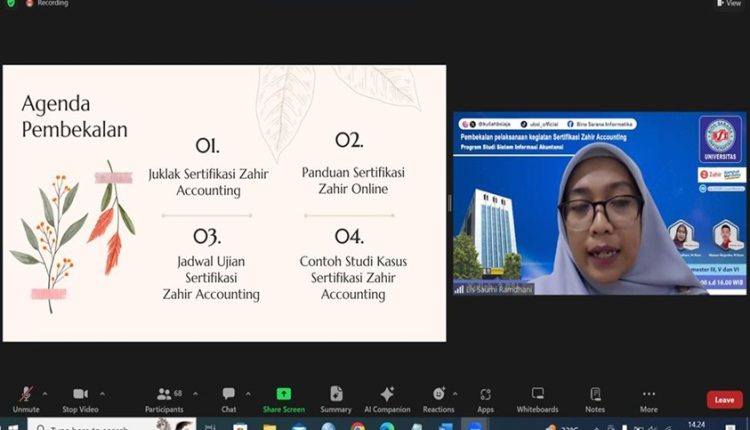Viewport: 750px width, 430px height.
Task: Expand the arrow next to Participants
Action: coord(195,394)
